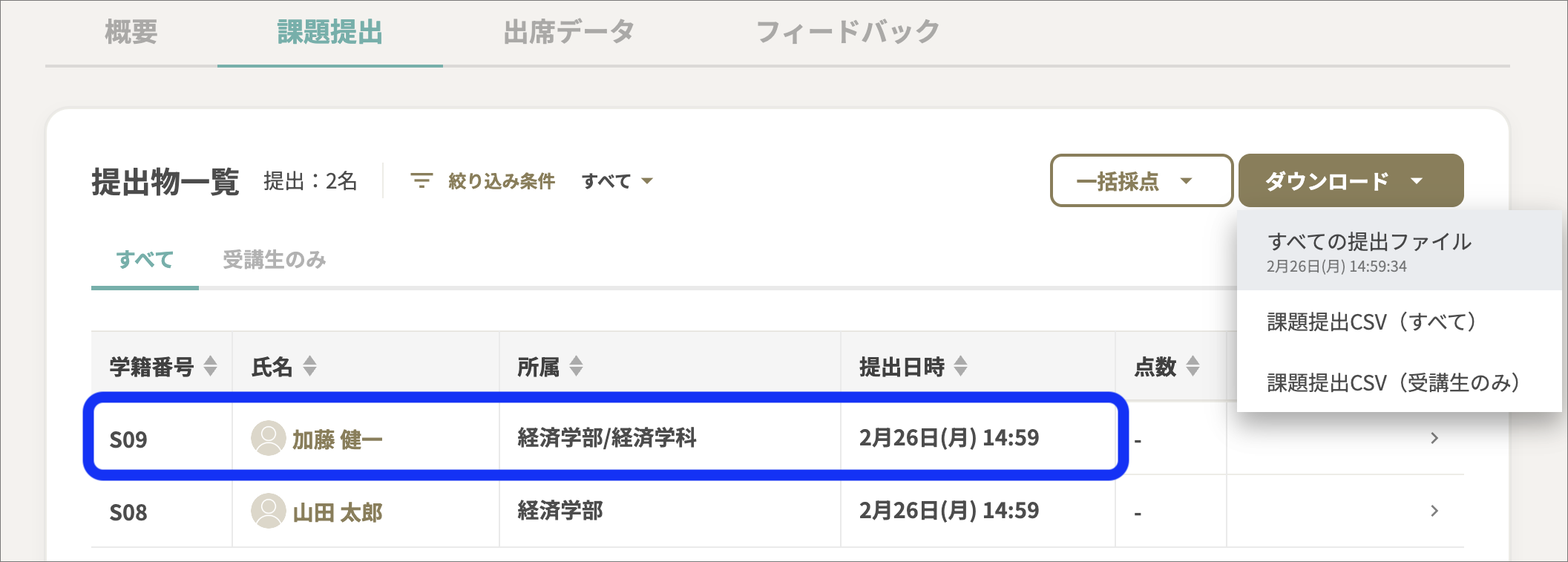This screenshot has width=1568, height=562.
Task: Expand the すべて filter dropdown
Action: [x=617, y=181]
